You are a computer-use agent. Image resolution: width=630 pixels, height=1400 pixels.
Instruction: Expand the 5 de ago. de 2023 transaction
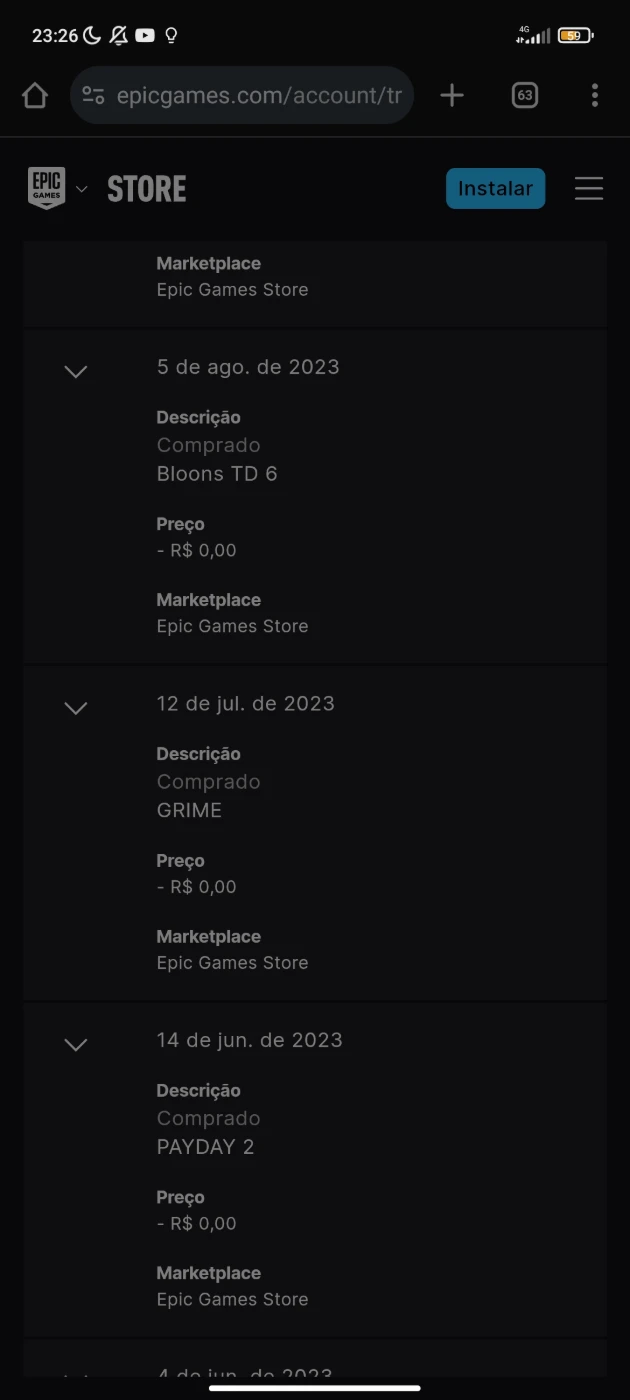click(76, 371)
